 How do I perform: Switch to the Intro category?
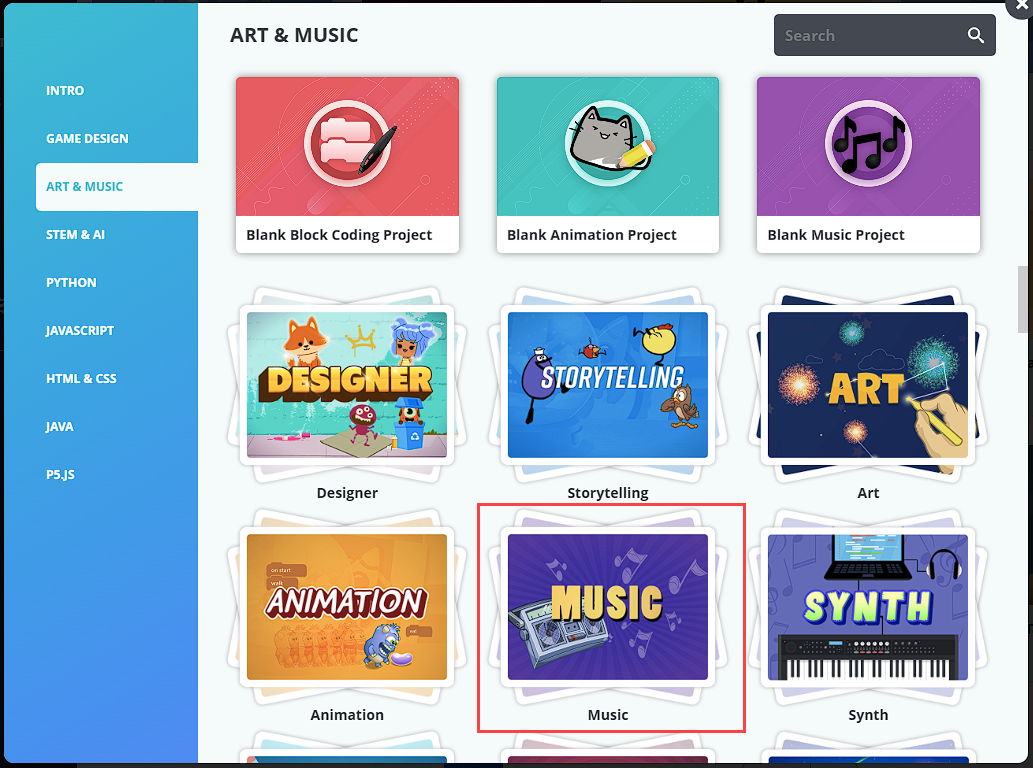point(65,90)
